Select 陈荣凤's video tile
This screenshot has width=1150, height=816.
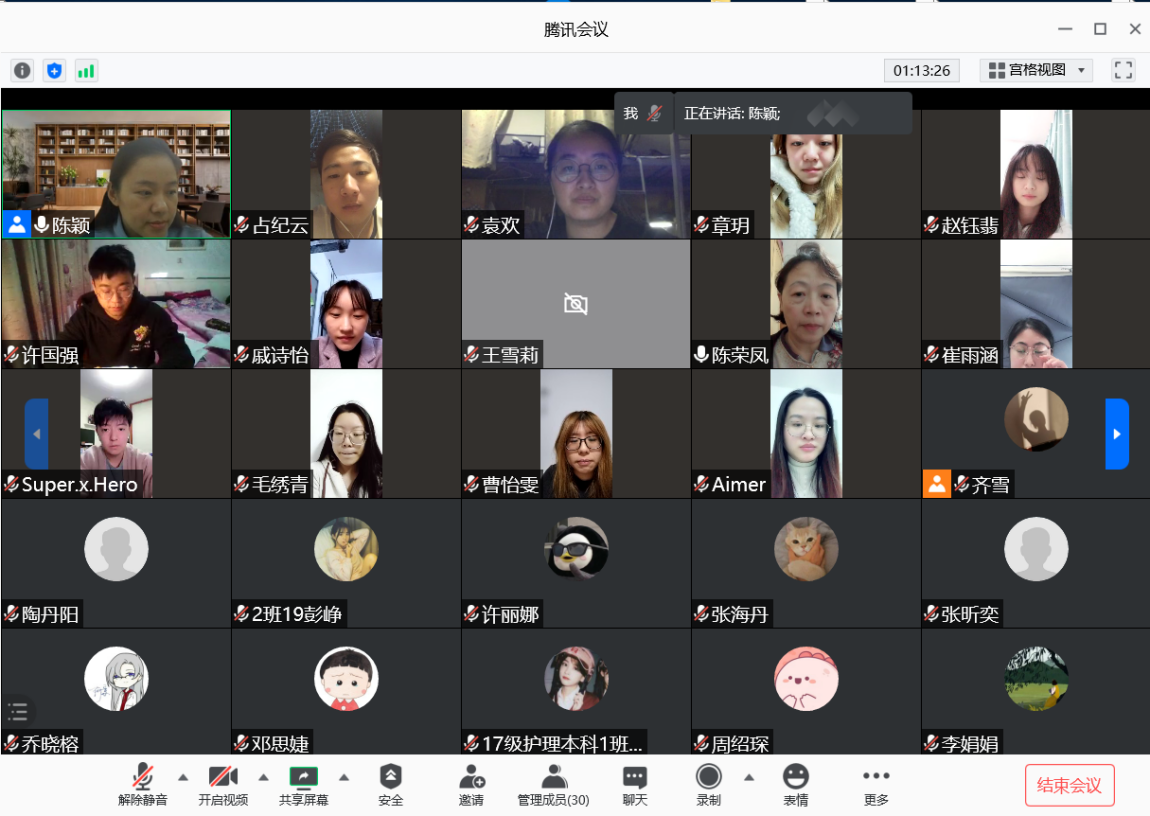pos(806,304)
